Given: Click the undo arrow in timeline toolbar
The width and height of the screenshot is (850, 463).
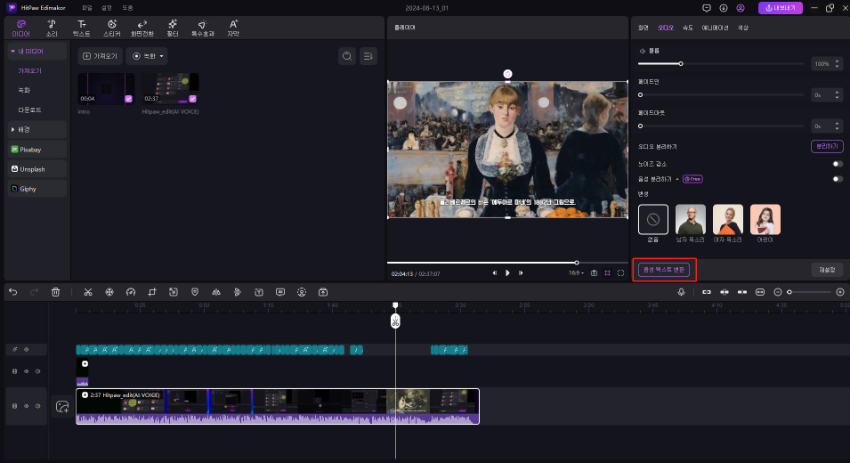Looking at the screenshot, I should [13, 292].
